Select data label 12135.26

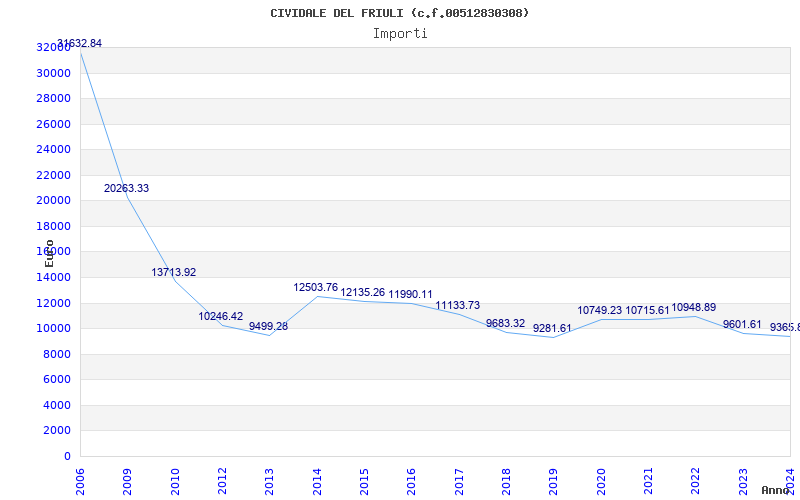(363, 292)
